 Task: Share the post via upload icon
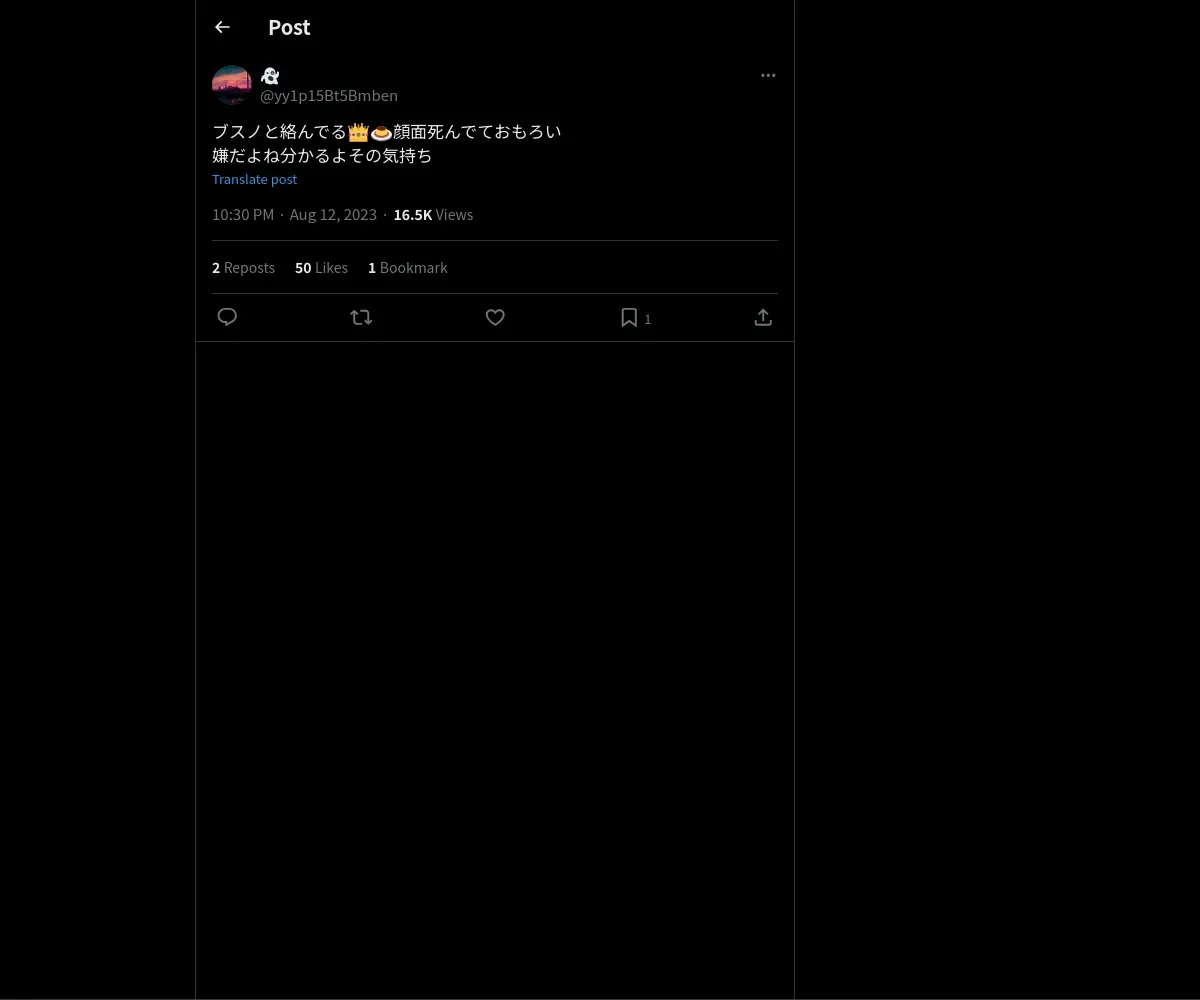[763, 317]
